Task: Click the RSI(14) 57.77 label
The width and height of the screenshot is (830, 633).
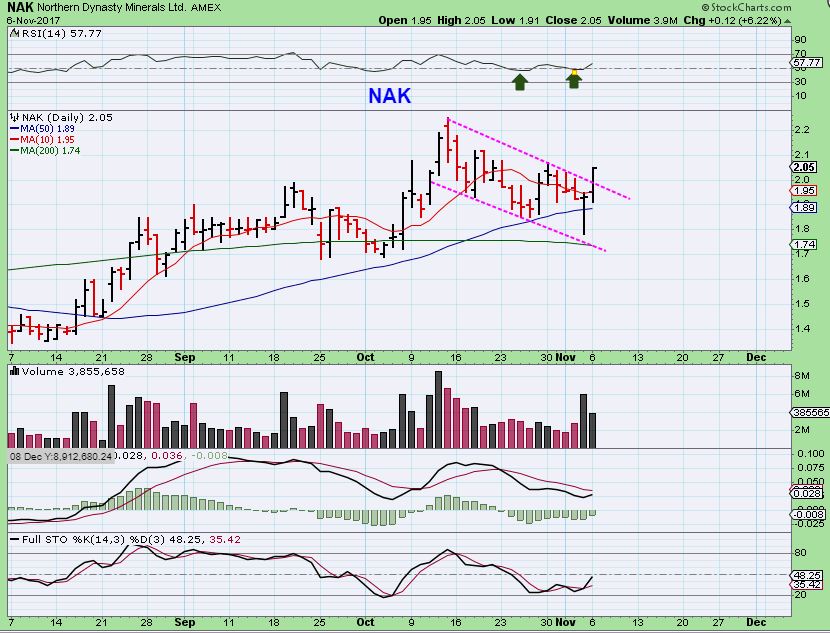Action: click(x=62, y=33)
